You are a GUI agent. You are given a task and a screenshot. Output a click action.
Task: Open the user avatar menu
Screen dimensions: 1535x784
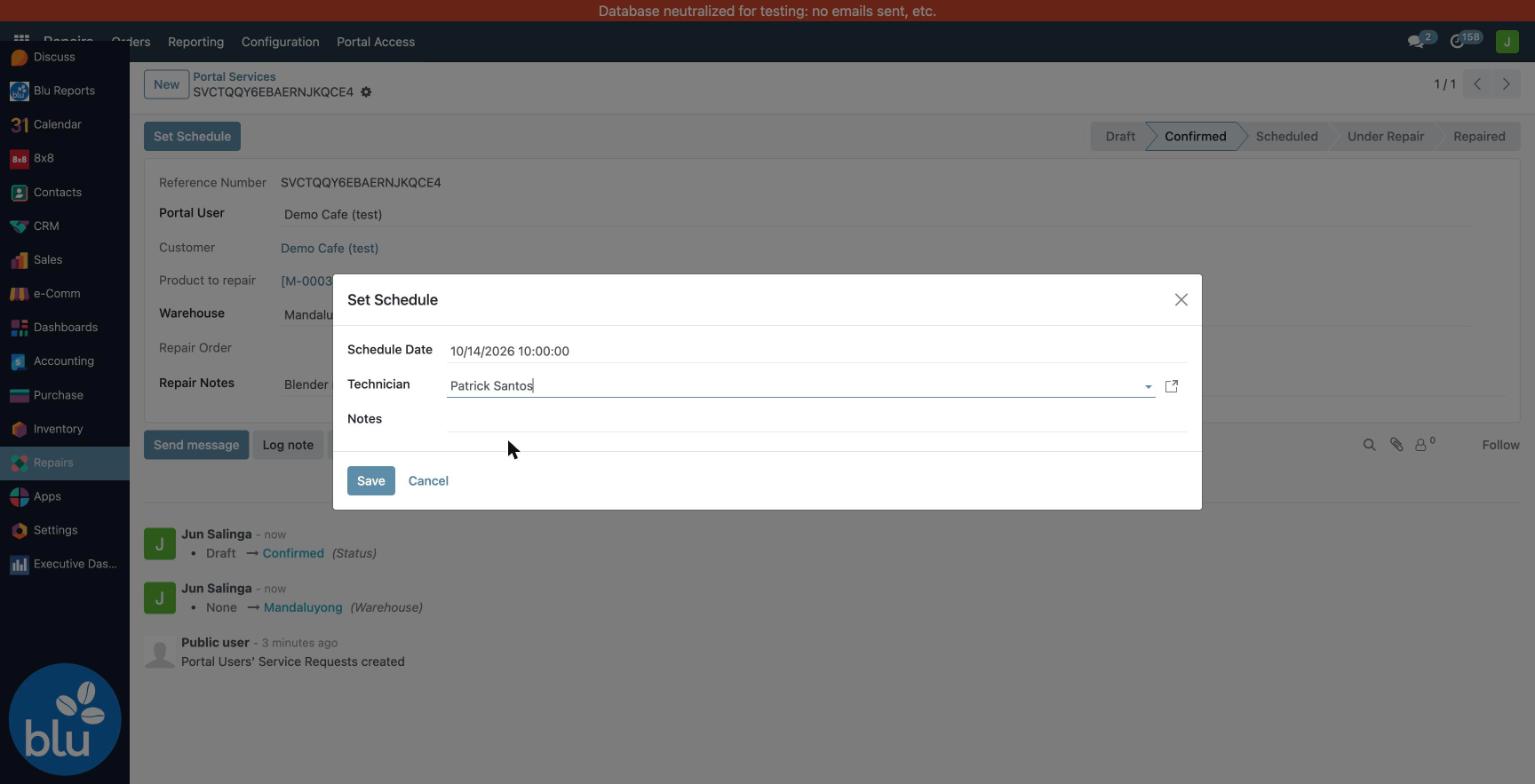click(1507, 42)
